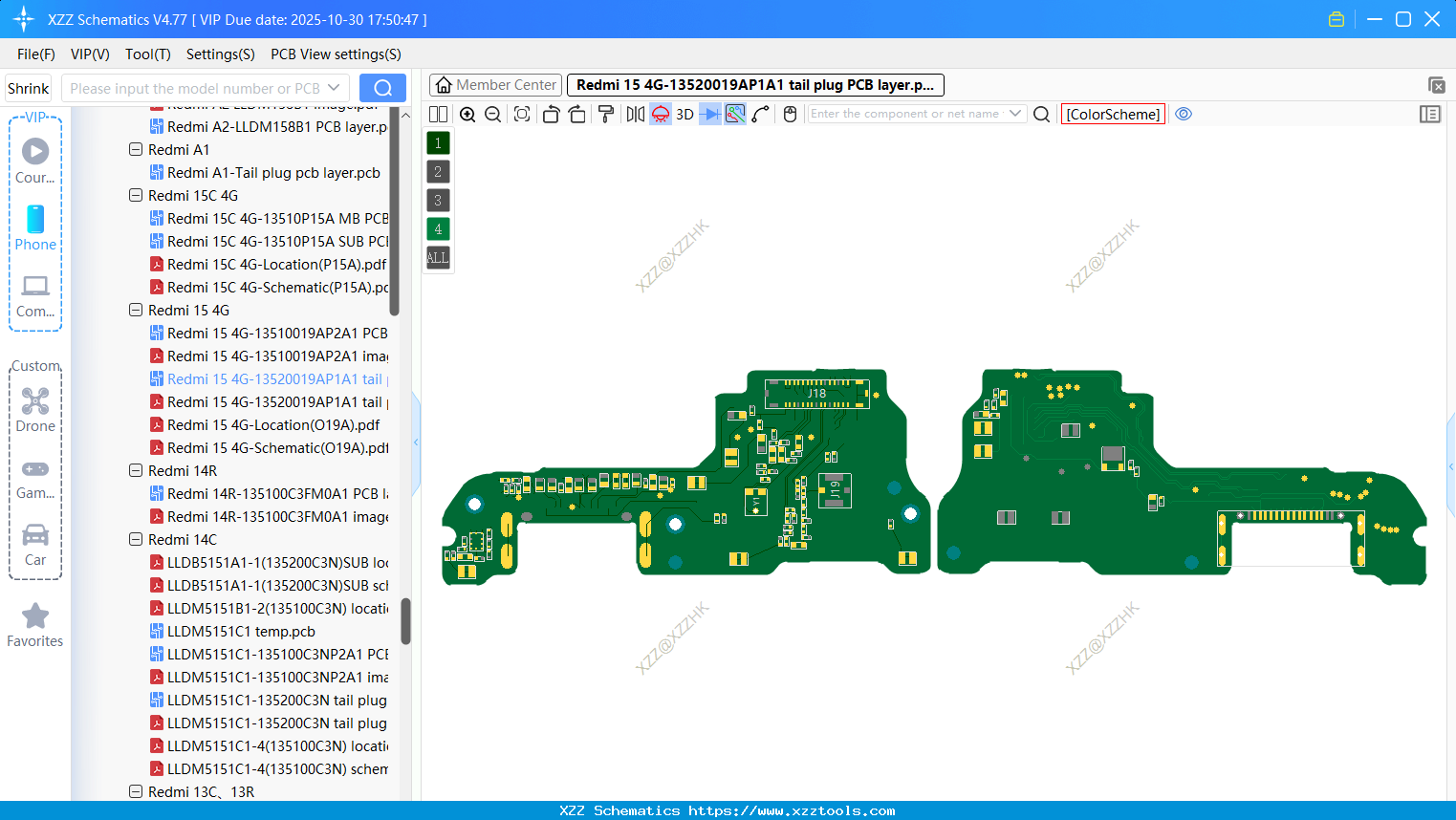The height and width of the screenshot is (820, 1456).
Task: Collapse the Redmi 14C group
Action: 135,539
